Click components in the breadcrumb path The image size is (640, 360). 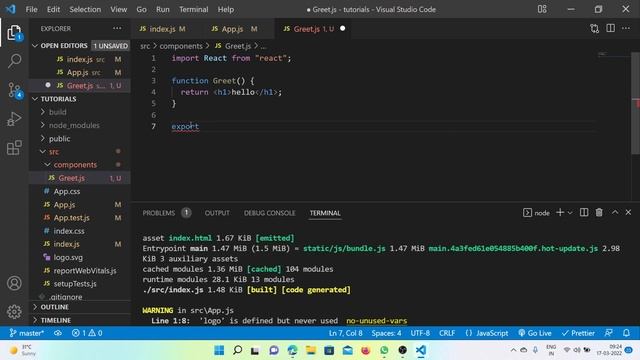pos(181,46)
